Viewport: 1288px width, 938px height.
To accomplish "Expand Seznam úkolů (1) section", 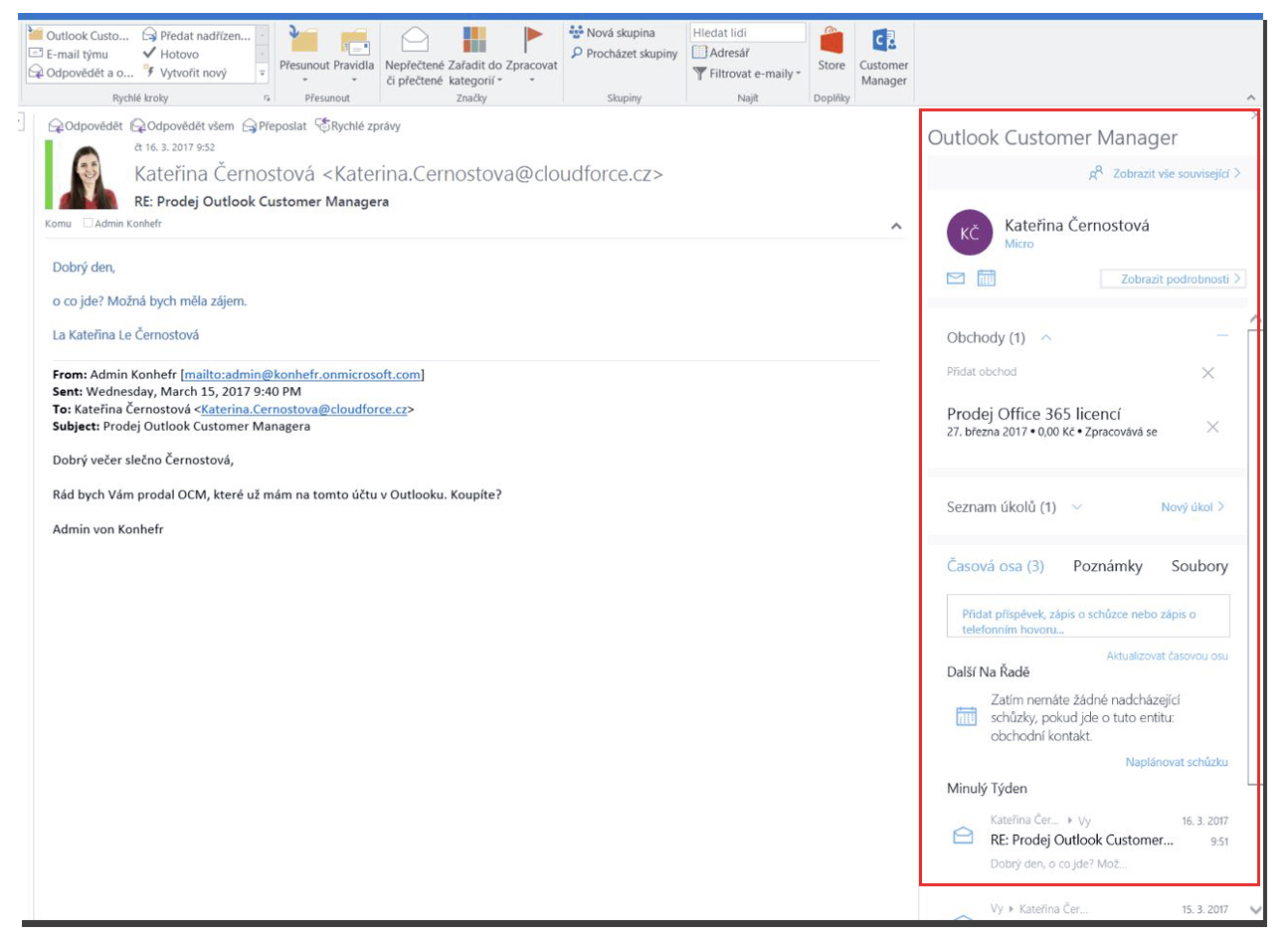I will 1076,507.
